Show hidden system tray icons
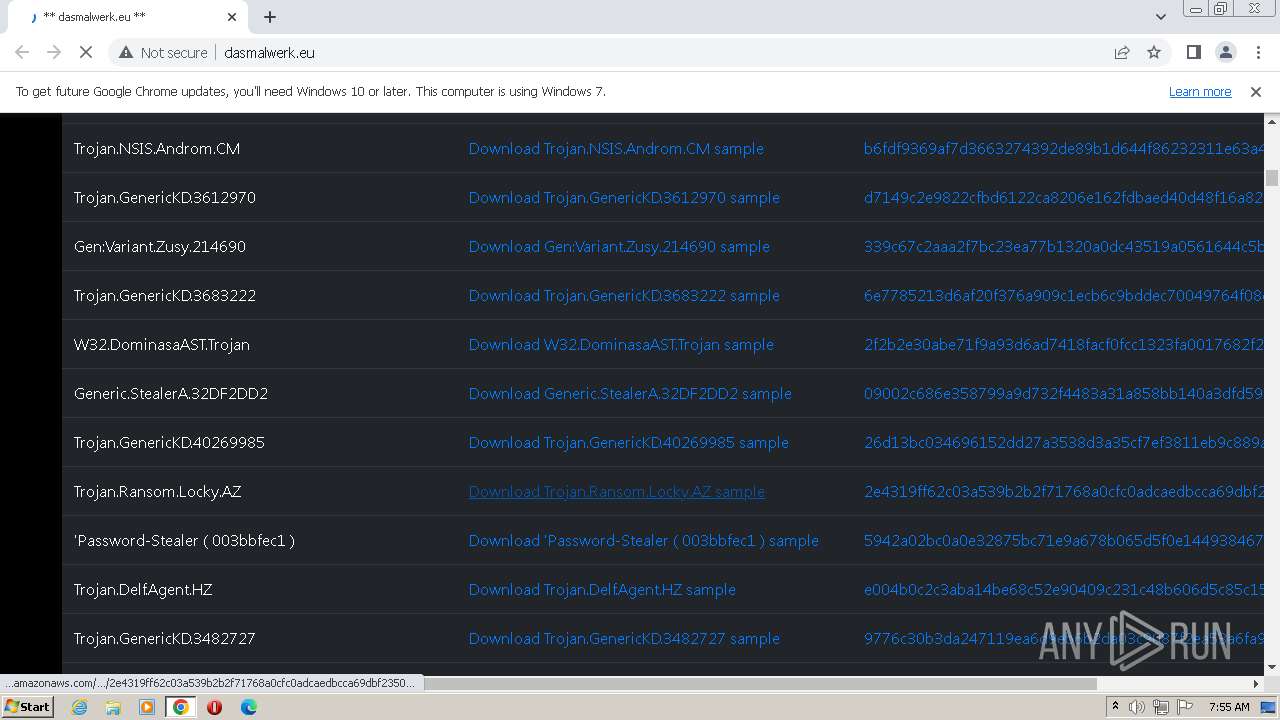Viewport: 1280px width, 720px height. click(x=1115, y=707)
